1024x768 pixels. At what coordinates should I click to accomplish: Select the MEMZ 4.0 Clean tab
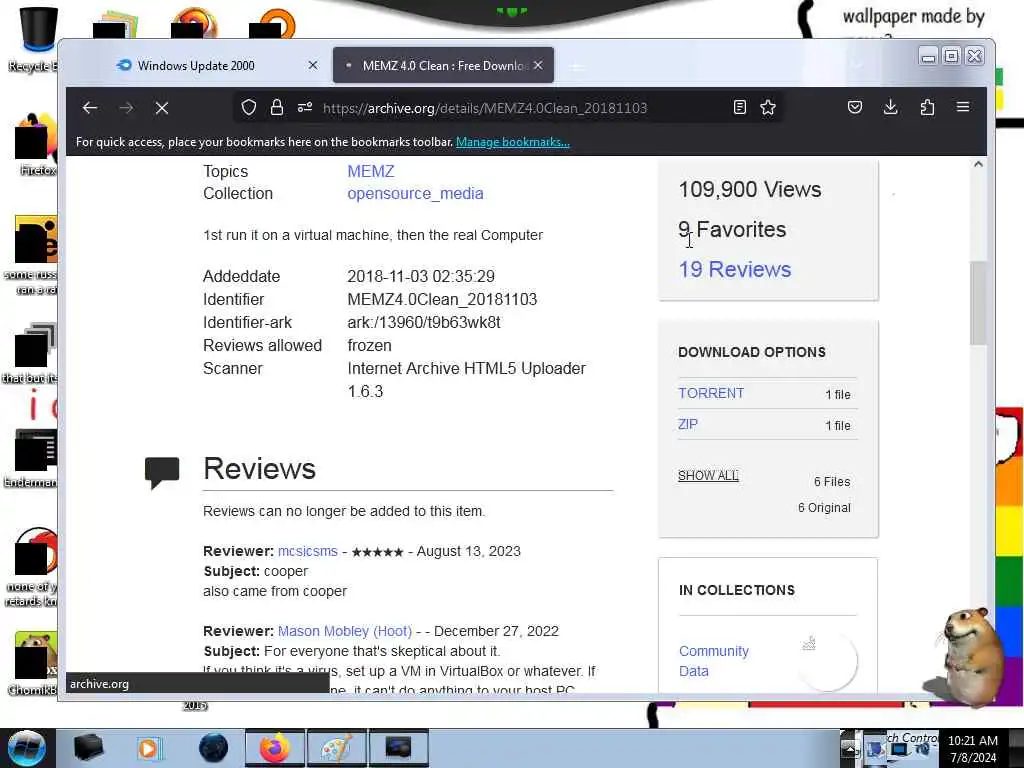(443, 65)
